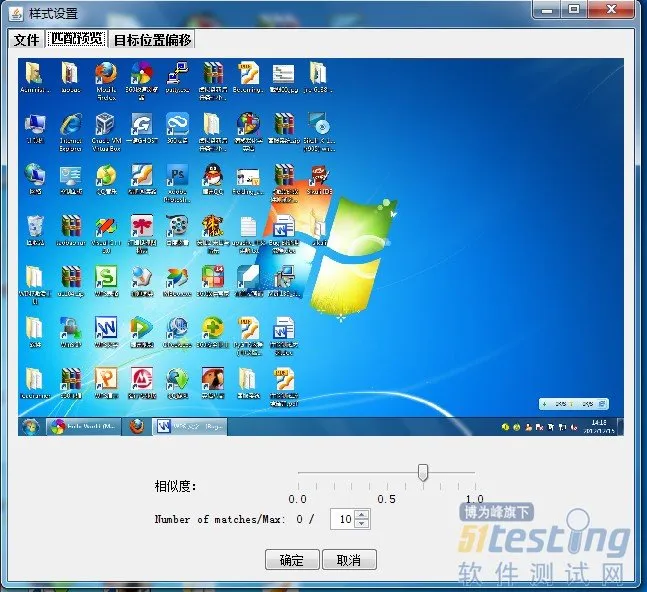Decrease max matches with spinner down arrow
647x592 pixels.
pyautogui.click(x=362, y=523)
